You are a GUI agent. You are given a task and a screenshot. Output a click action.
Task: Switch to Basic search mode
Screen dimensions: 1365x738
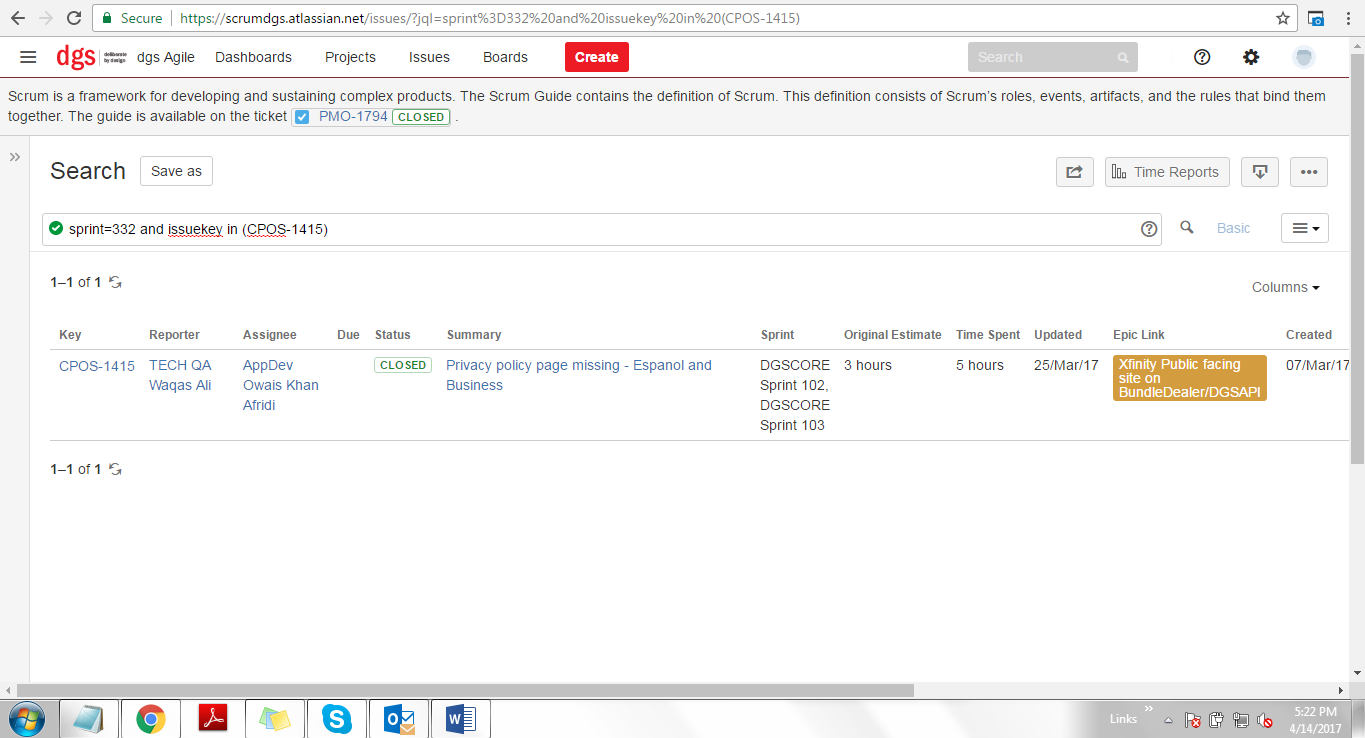click(x=1233, y=228)
